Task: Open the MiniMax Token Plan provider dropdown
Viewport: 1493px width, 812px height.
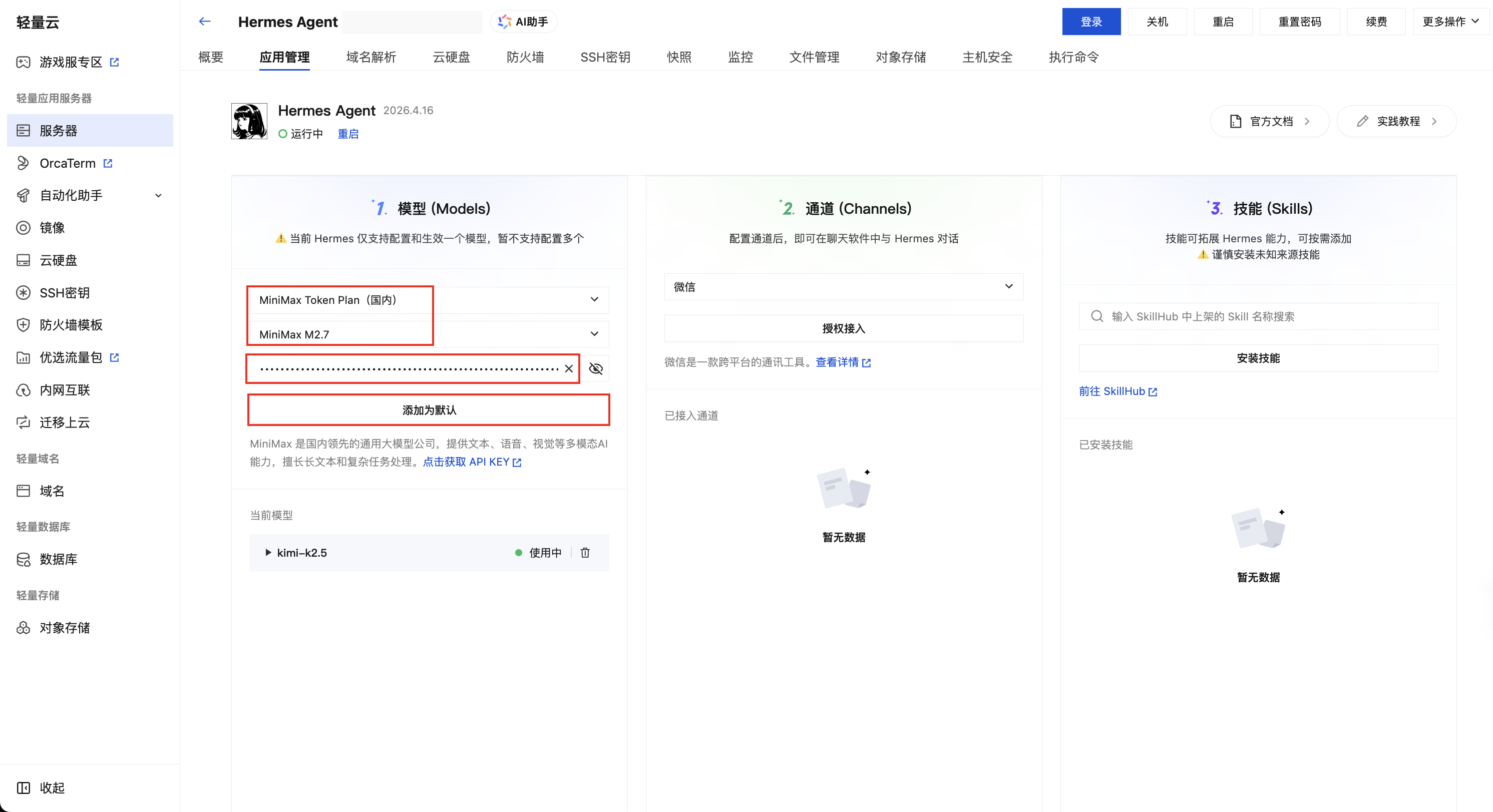Action: (x=429, y=300)
